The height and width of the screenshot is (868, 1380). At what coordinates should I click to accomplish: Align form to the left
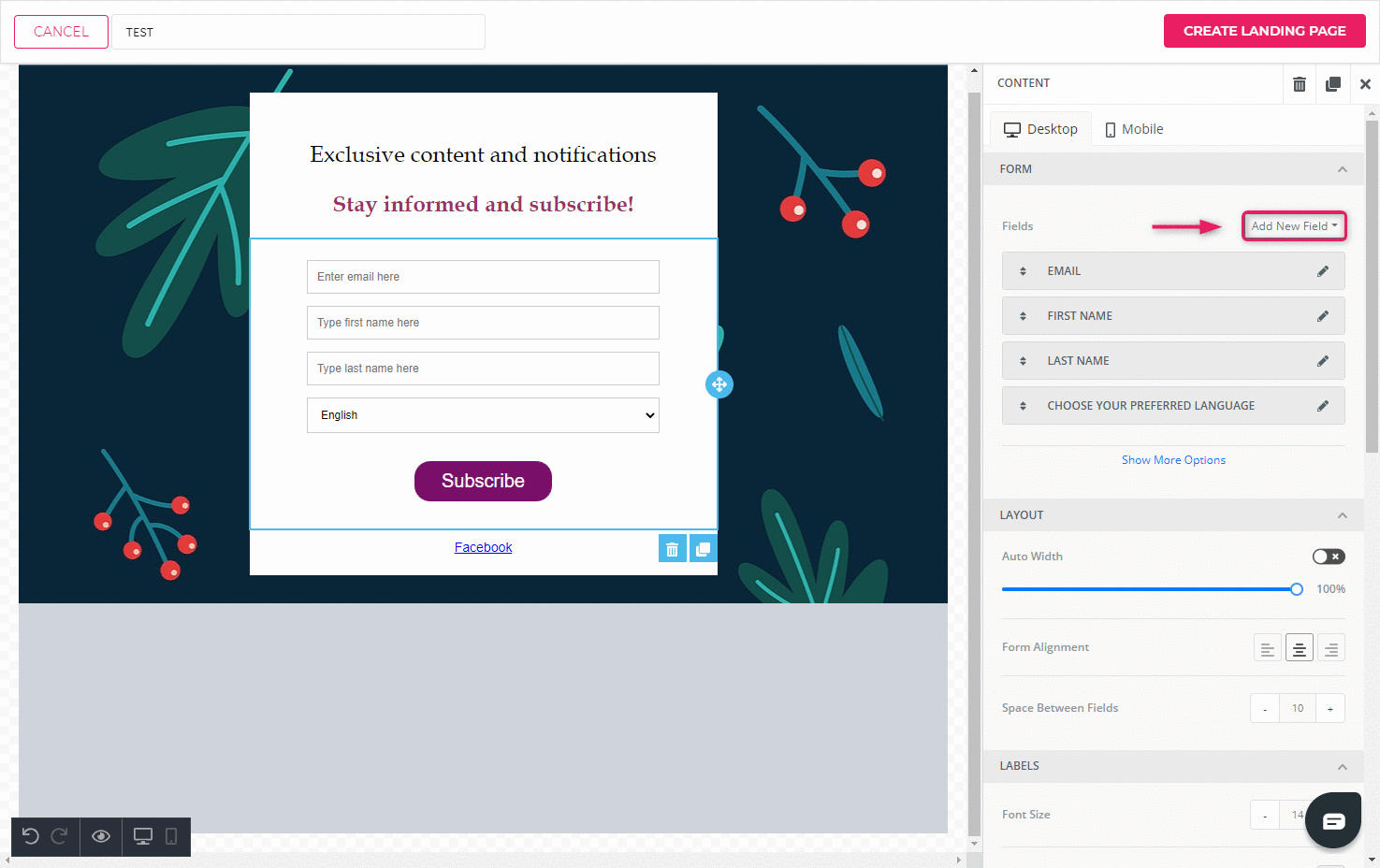pos(1268,647)
